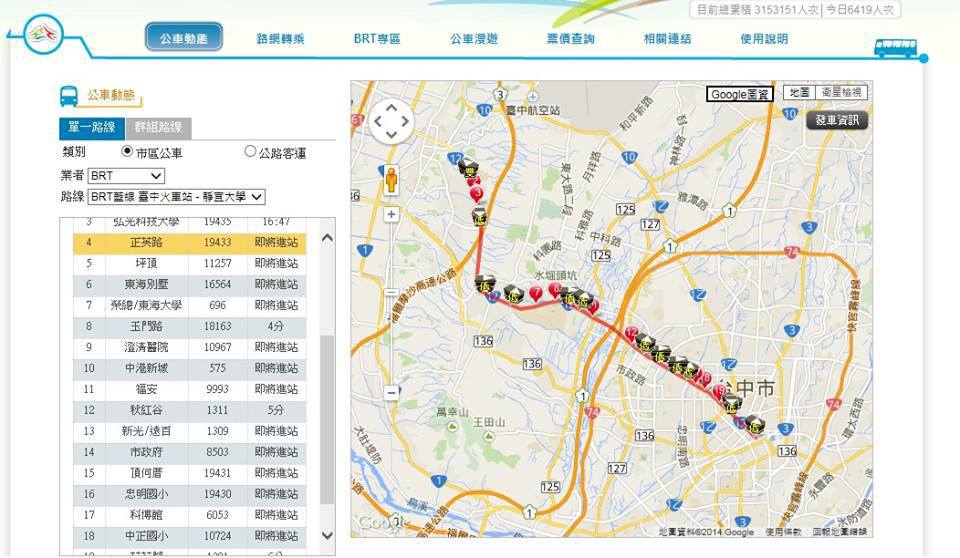Click the 4分 arrival time for 玉門路
The width and height of the screenshot is (960, 558).
pos(276,326)
